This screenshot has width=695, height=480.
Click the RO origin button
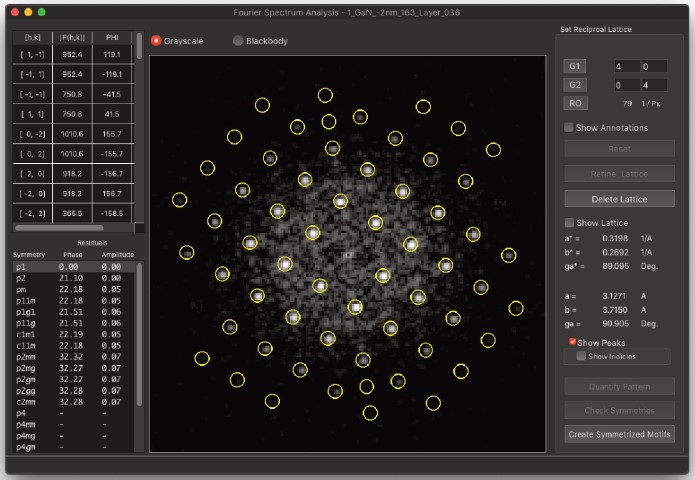575,103
